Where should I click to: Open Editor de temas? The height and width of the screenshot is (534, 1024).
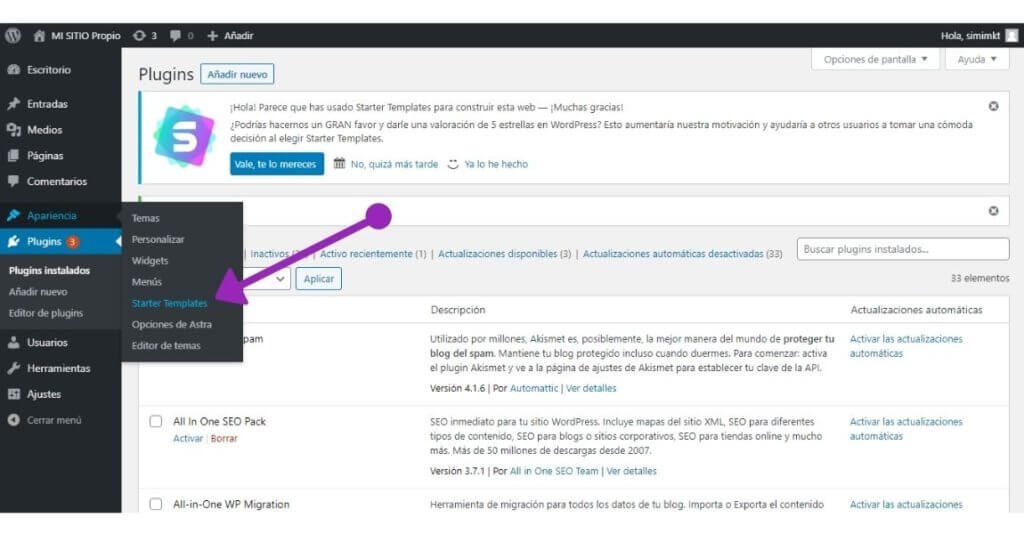tap(166, 346)
